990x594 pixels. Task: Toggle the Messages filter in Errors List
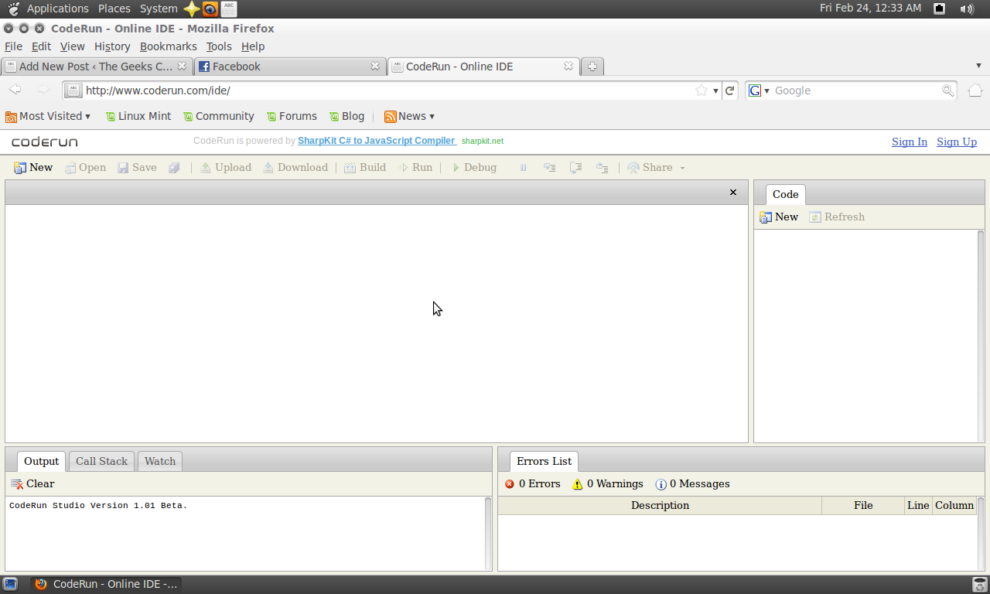(693, 484)
